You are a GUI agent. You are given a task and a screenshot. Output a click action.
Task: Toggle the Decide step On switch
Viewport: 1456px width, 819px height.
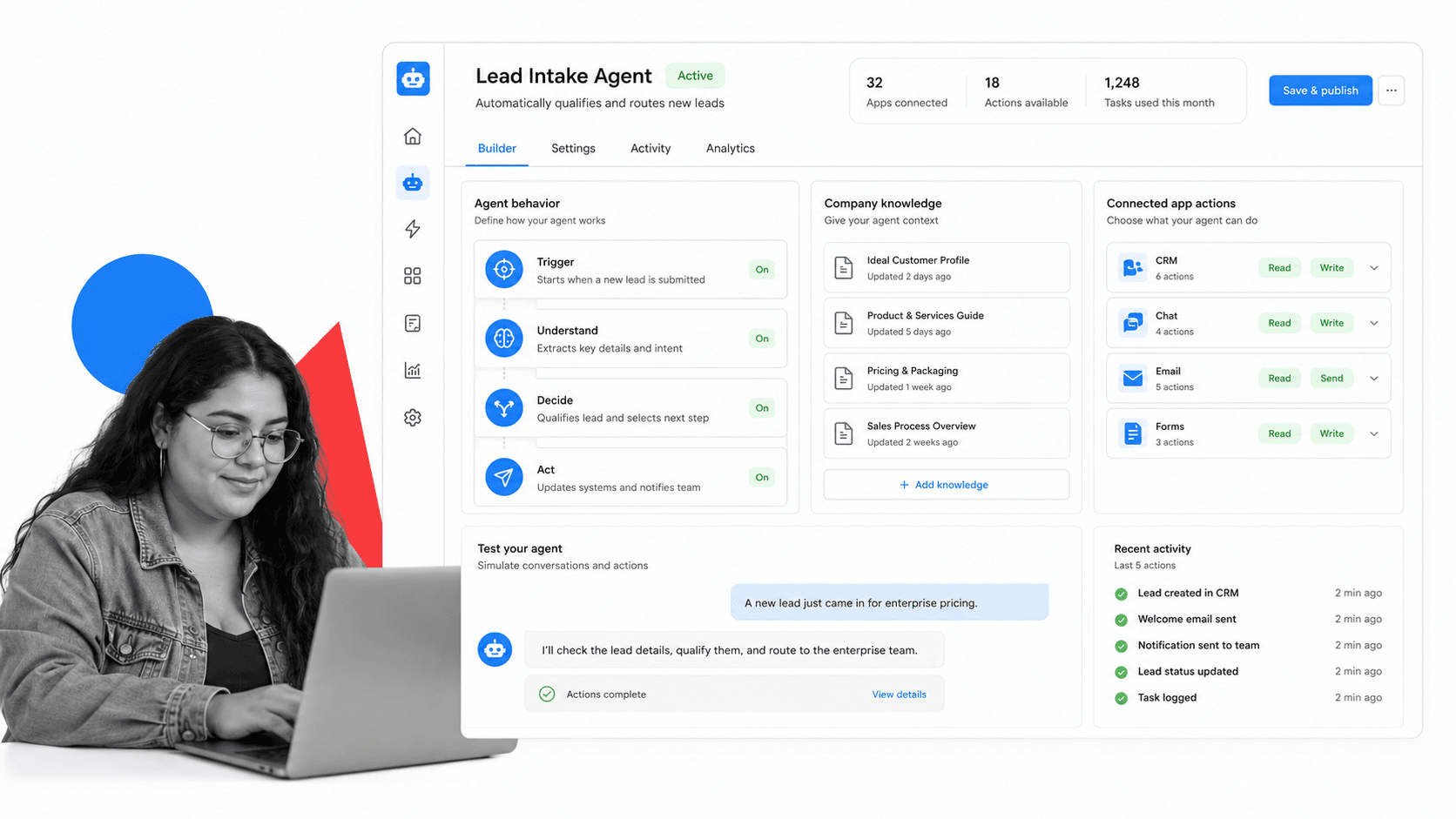click(762, 408)
